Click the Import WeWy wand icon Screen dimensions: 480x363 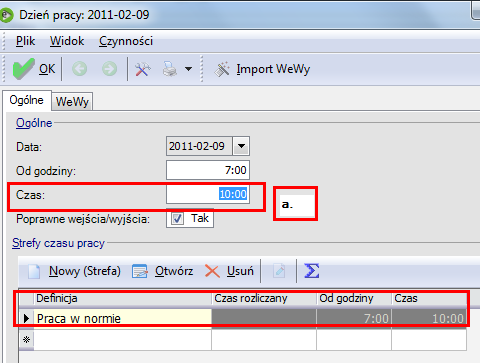click(x=222, y=69)
